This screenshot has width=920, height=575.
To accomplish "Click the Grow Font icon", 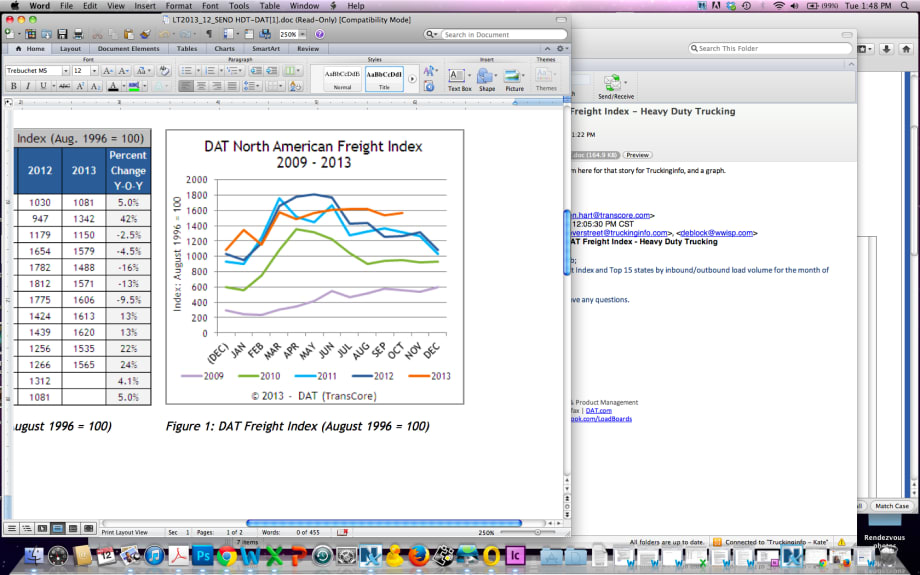I will coord(108,70).
